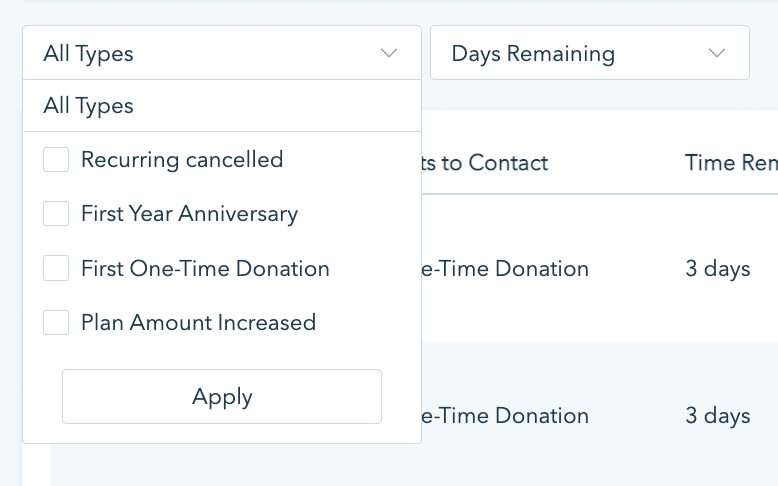Click the chevron arrow on All Types dropdown

pyautogui.click(x=390, y=54)
